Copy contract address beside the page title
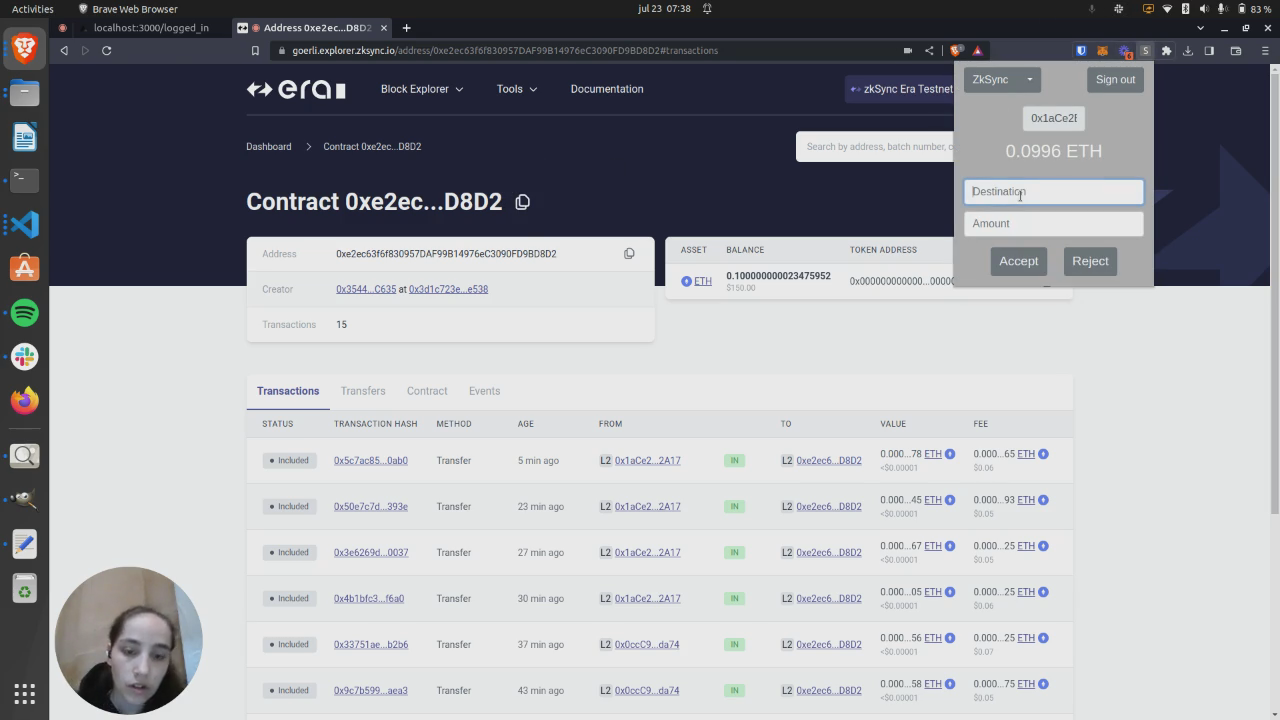 [x=522, y=202]
